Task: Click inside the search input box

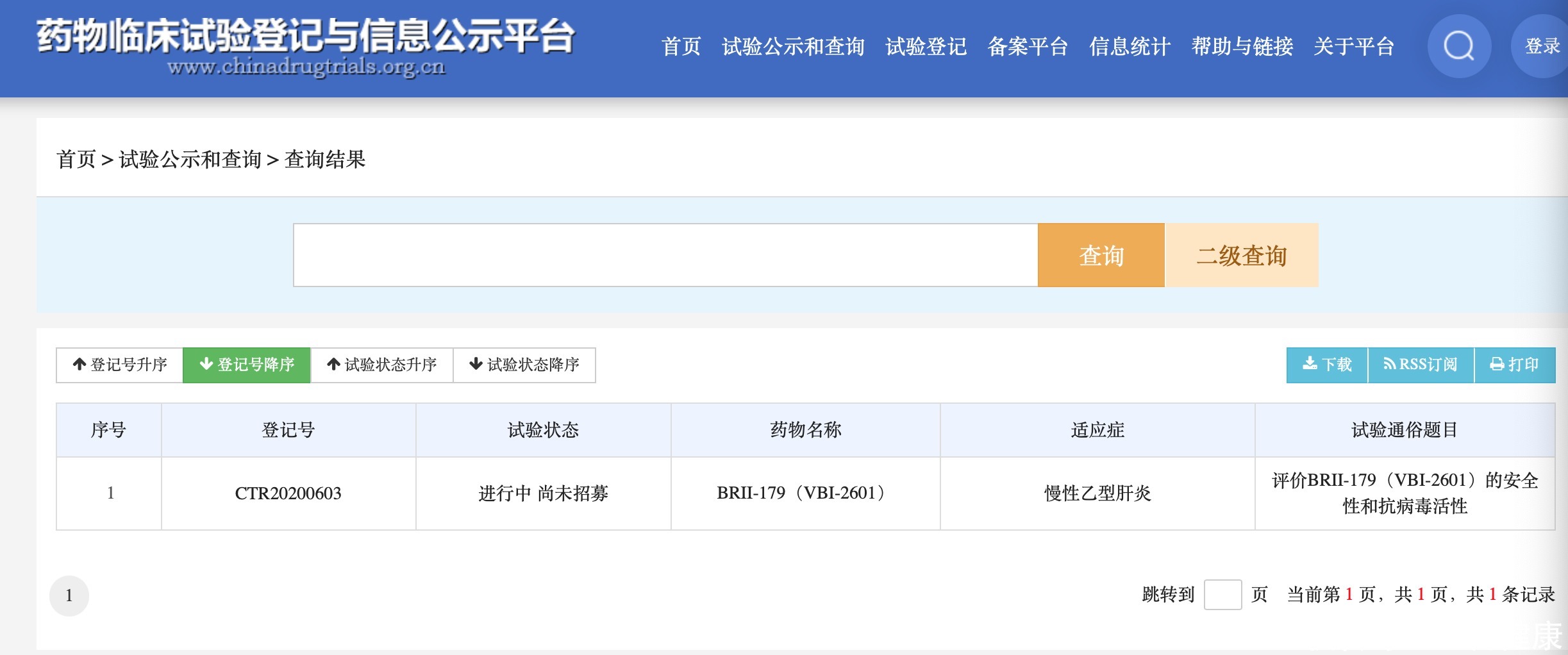Action: tap(665, 254)
